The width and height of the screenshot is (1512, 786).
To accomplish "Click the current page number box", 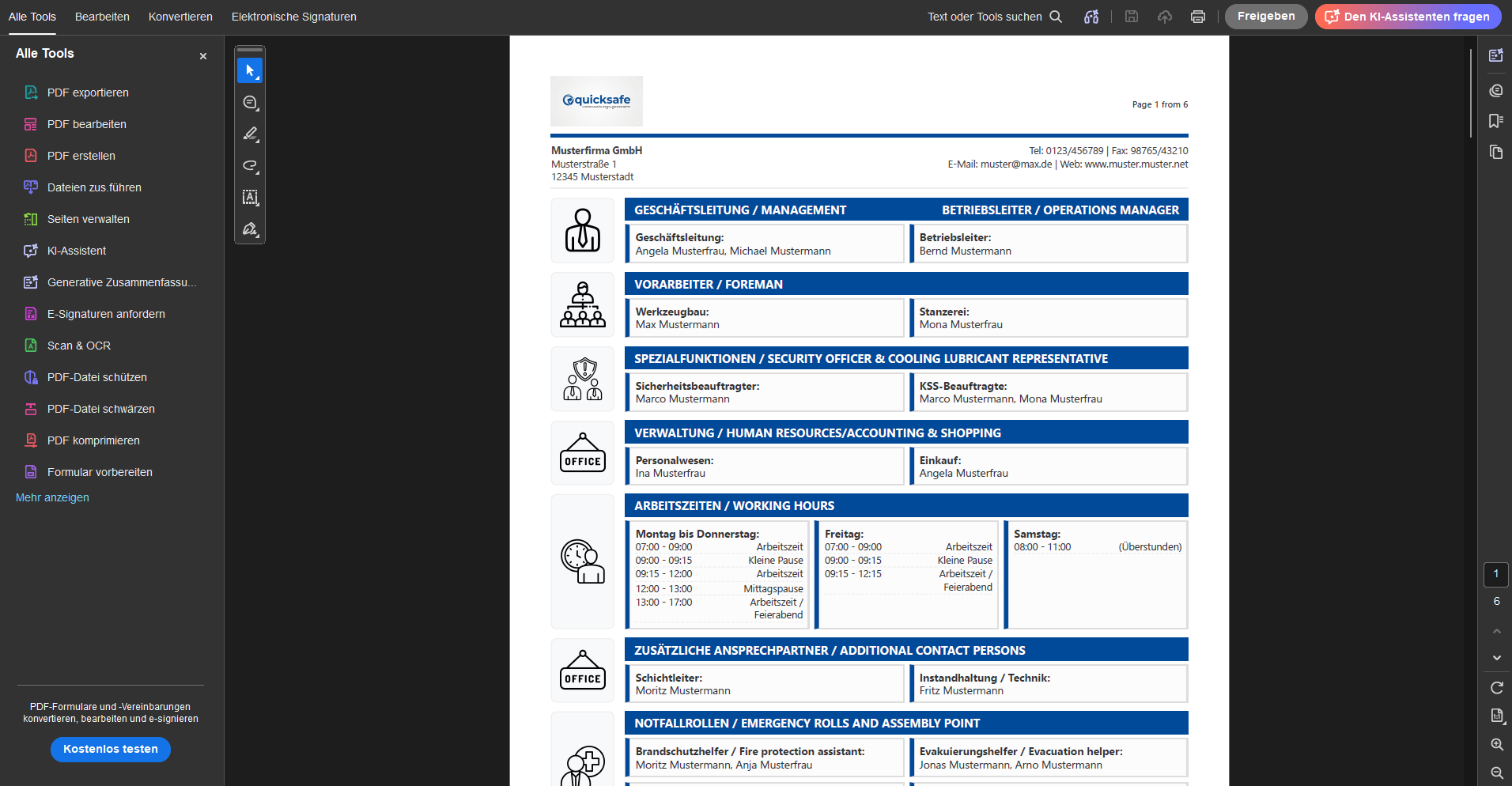I will 1496,574.
